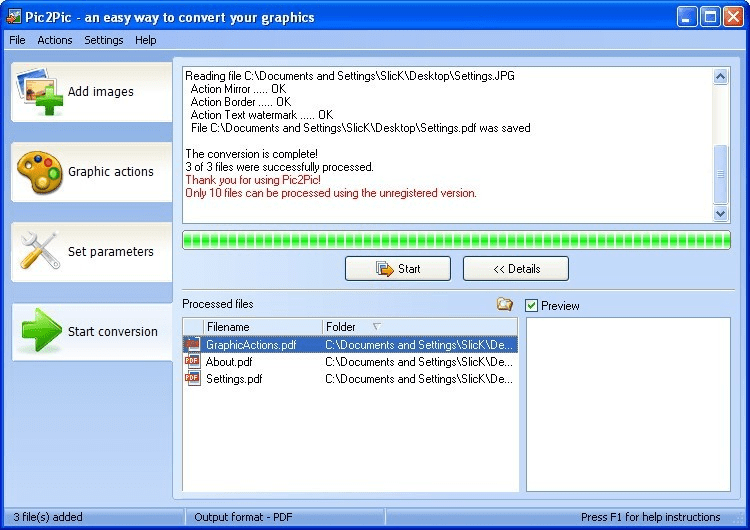Click 'Press F1 for help instructions' status text

(x=651, y=517)
